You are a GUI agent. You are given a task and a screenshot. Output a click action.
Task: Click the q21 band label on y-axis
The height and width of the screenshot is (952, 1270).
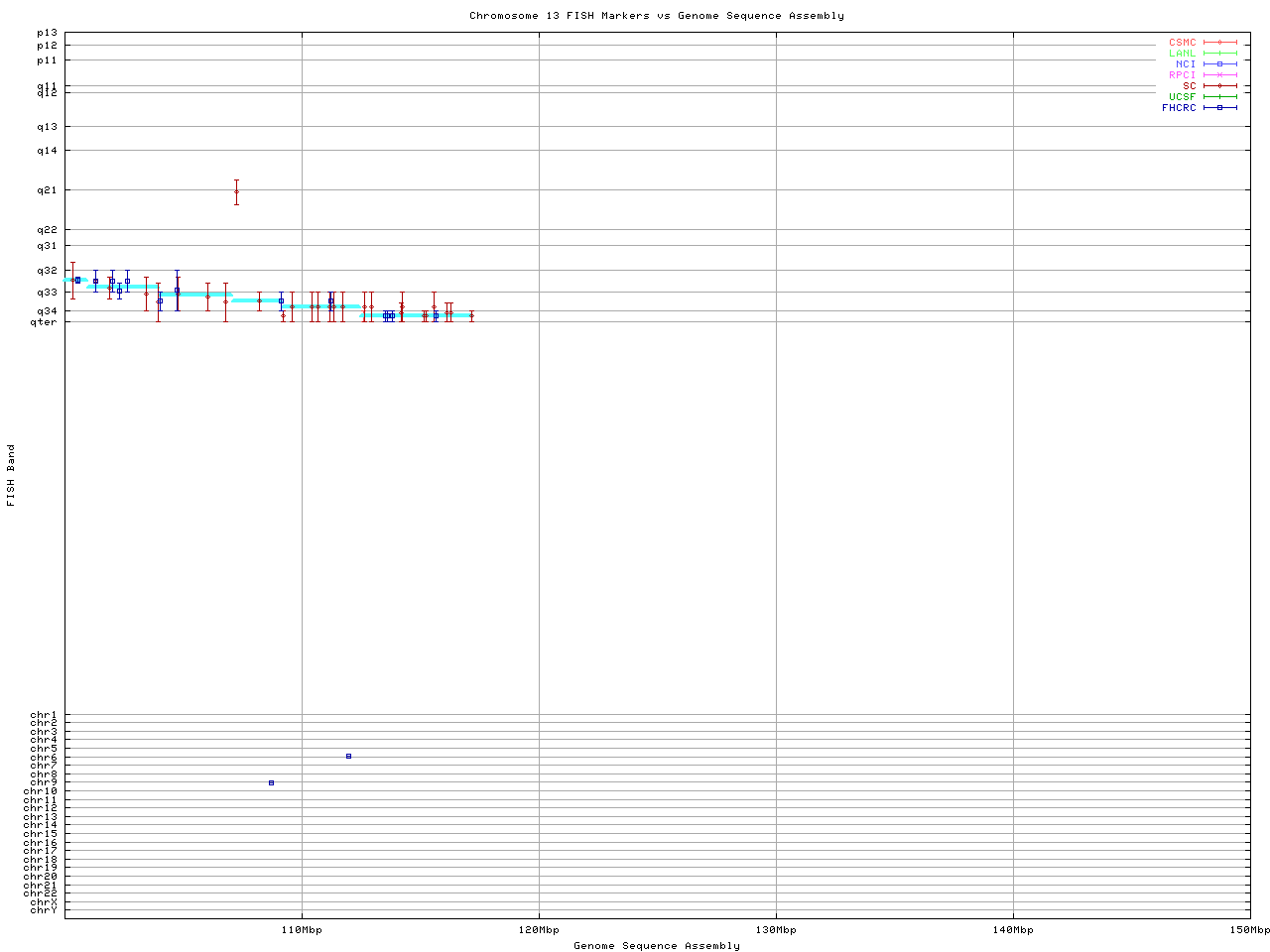click(48, 189)
